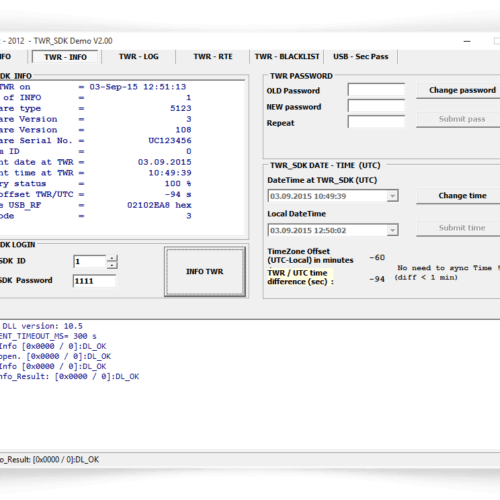
Task: Click the -94 s offset value
Action: tap(178, 194)
